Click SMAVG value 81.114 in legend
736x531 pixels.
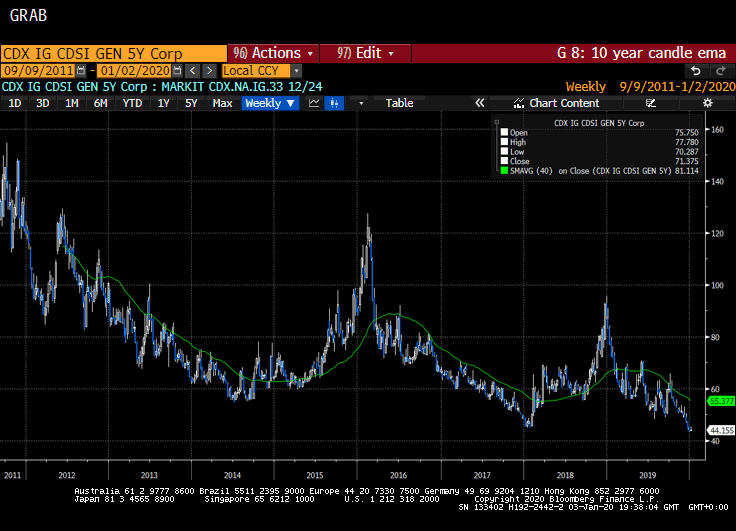[687, 171]
